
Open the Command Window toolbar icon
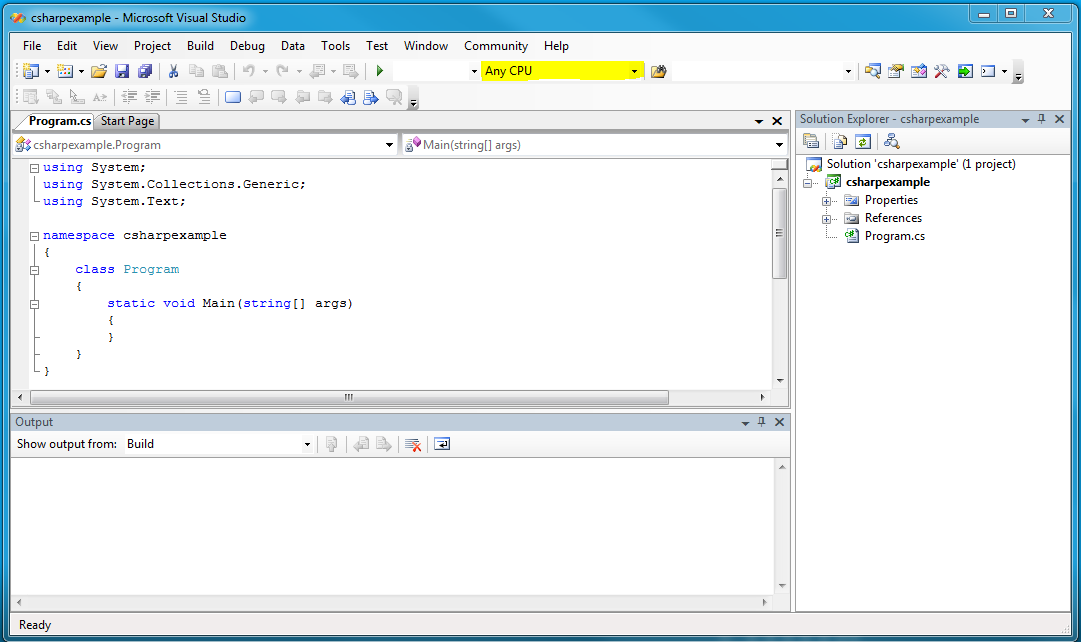pos(988,71)
